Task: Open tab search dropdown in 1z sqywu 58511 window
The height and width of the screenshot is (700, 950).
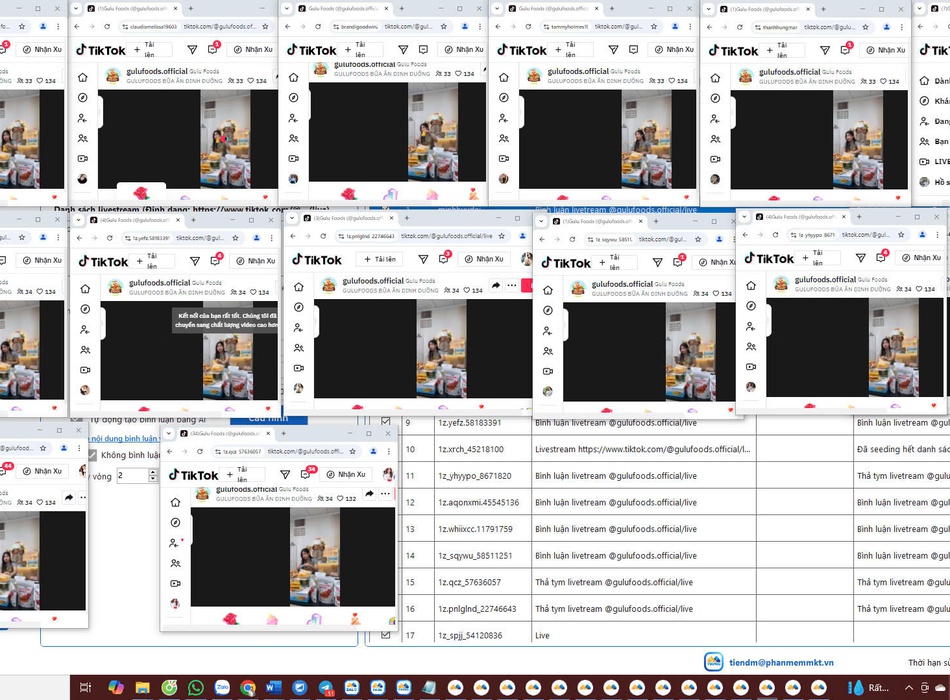Action: point(541,221)
